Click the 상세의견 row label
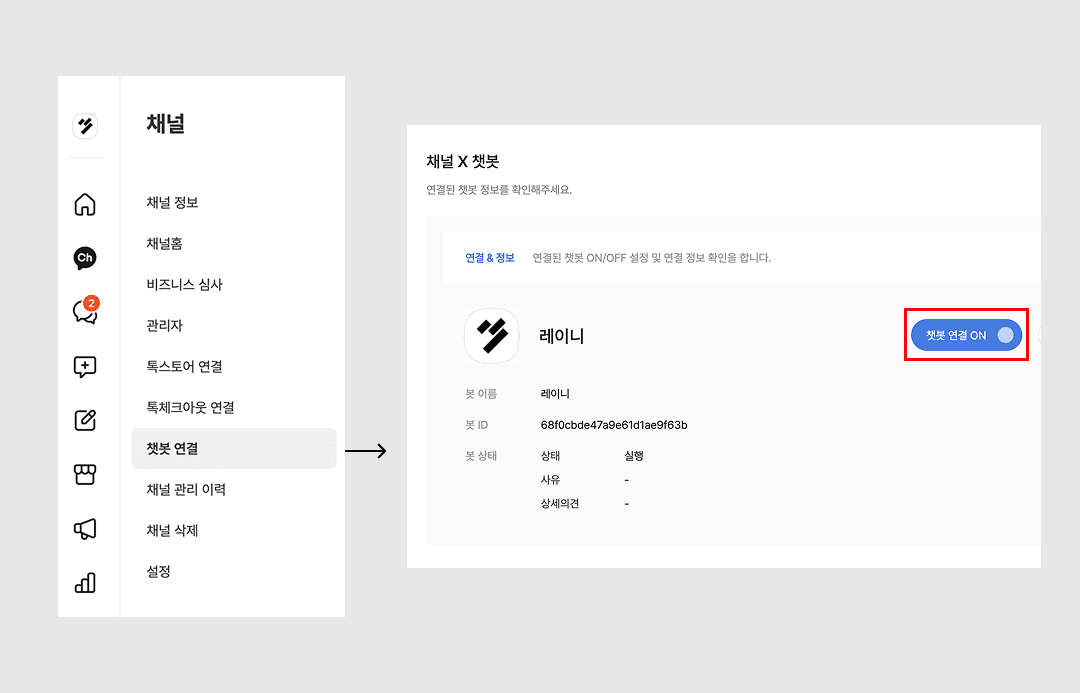This screenshot has height=693, width=1080. pyautogui.click(x=559, y=504)
